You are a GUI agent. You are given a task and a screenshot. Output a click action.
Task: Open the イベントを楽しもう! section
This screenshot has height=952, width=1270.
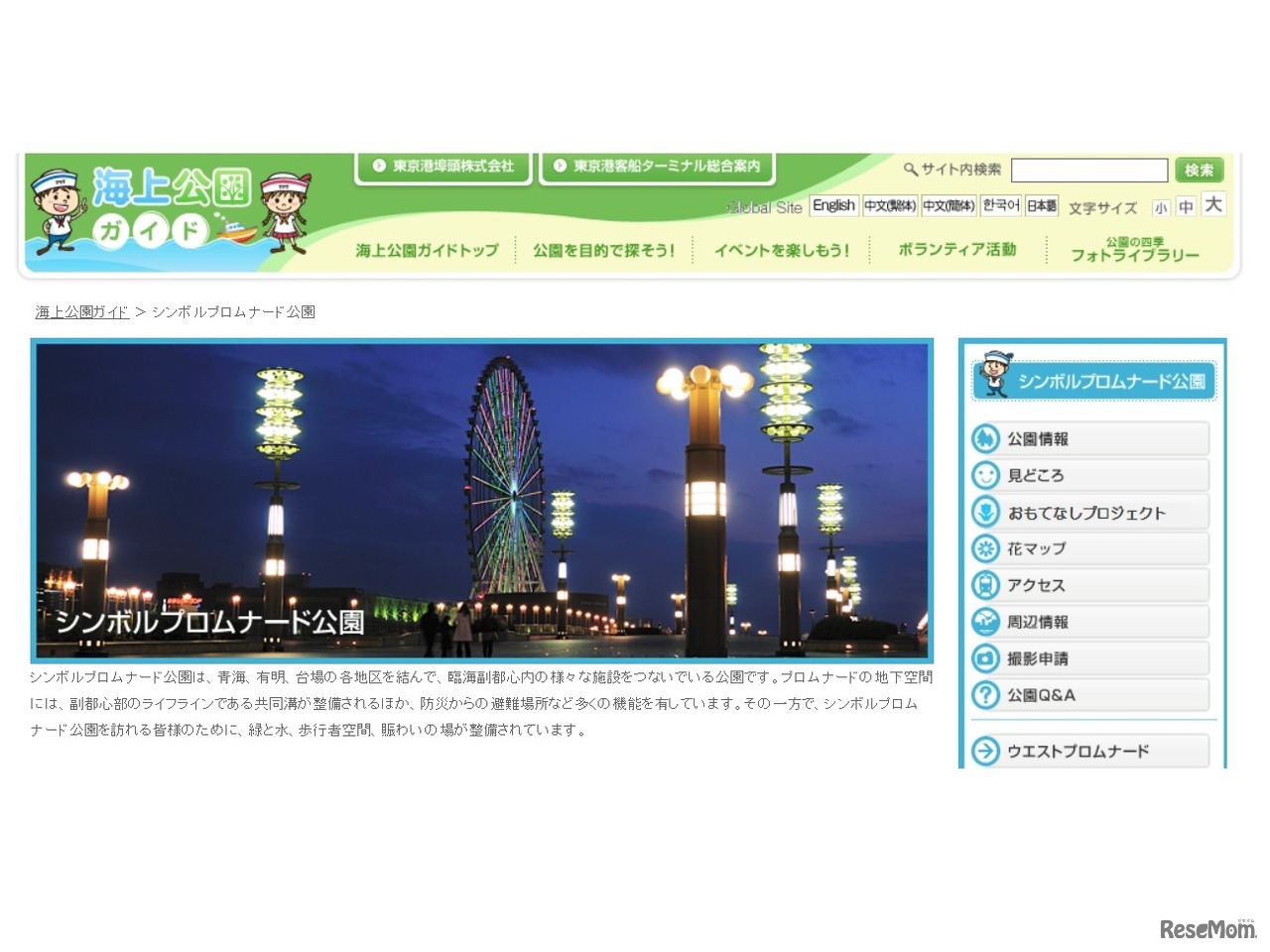point(782,250)
